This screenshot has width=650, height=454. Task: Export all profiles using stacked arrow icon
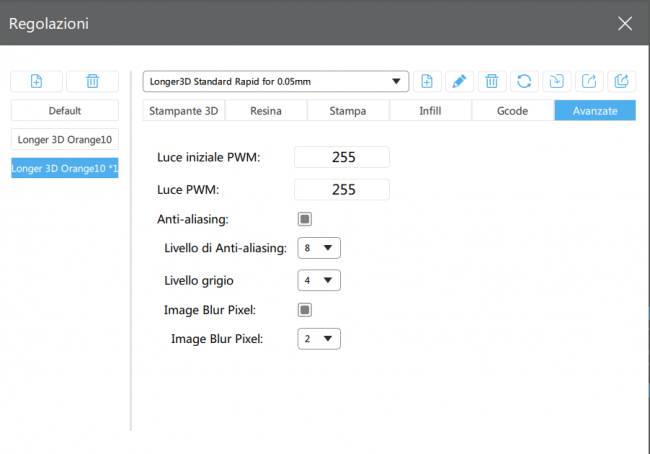620,81
